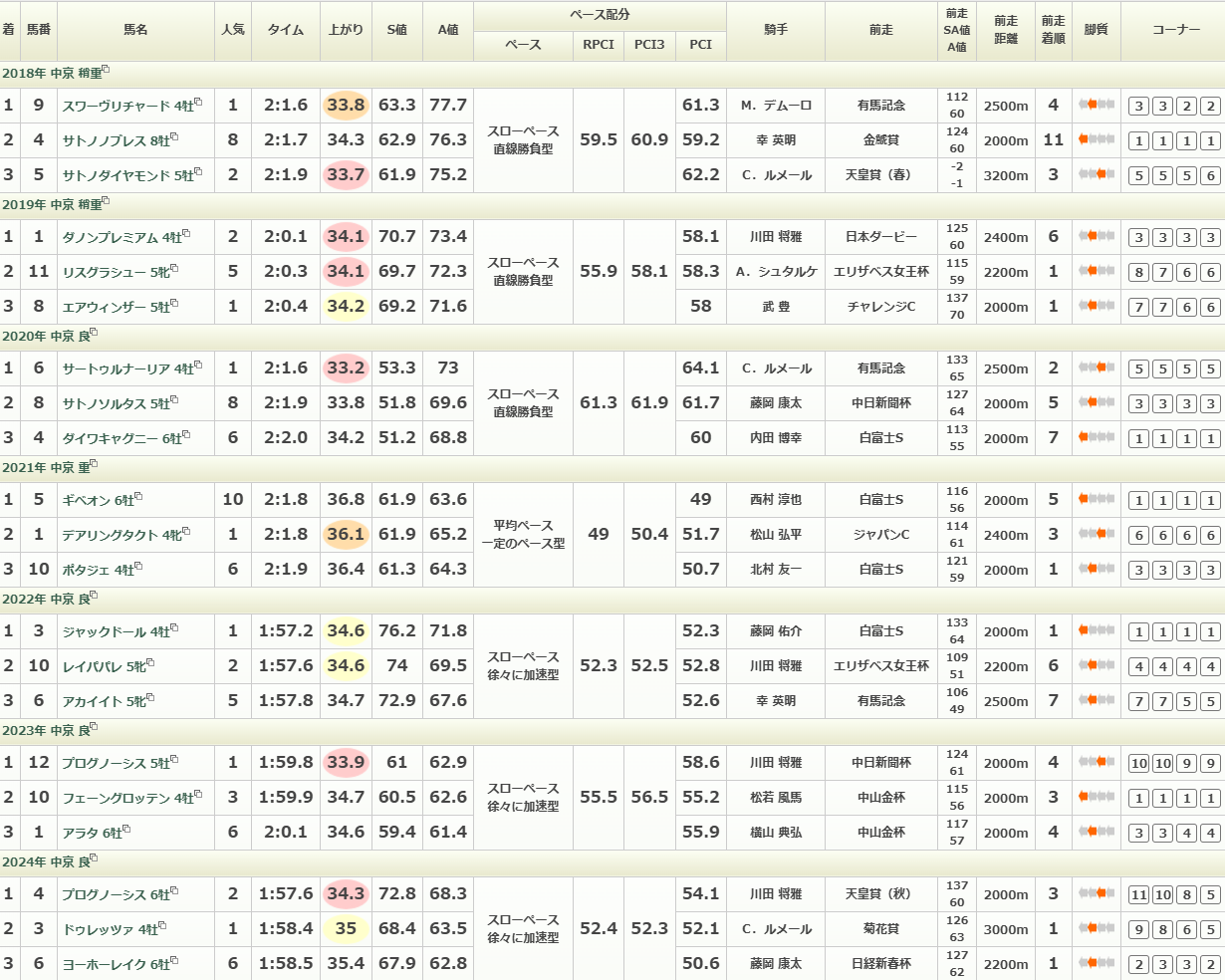Select the PCI3 column header
The height and width of the screenshot is (980, 1225).
tap(649, 45)
